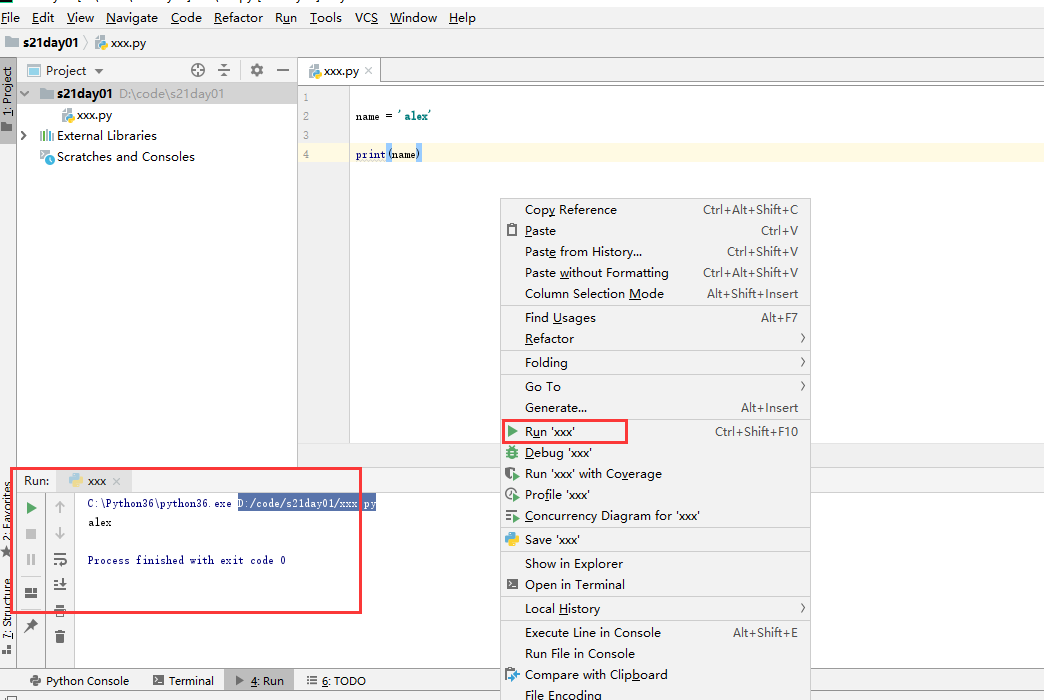The image size is (1044, 700).
Task: Click D:/code/s21day01/xxx.py path in output
Action: (x=307, y=504)
